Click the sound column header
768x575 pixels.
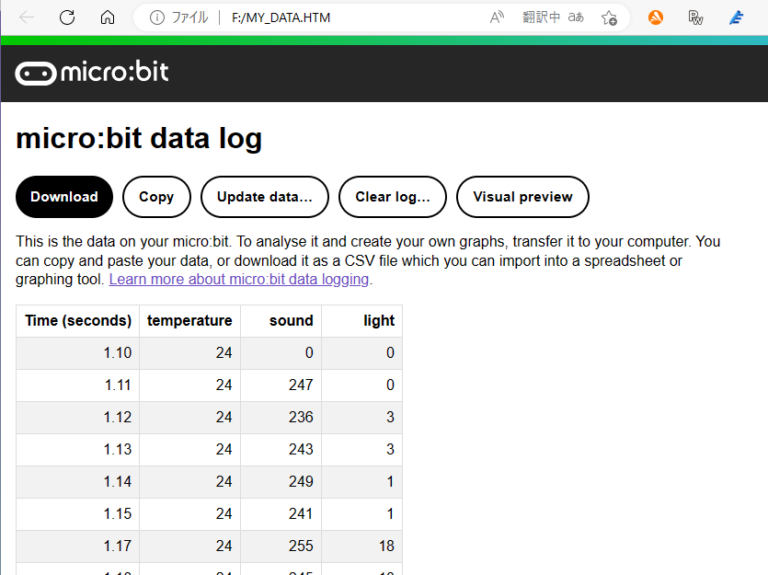point(291,321)
